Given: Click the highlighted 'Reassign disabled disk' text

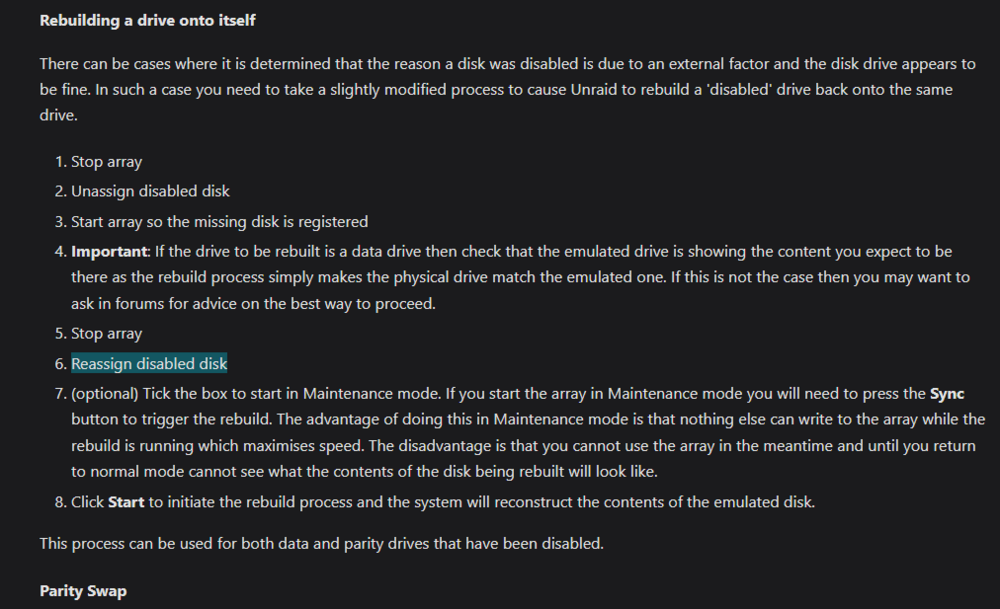Looking at the screenshot, I should (149, 363).
